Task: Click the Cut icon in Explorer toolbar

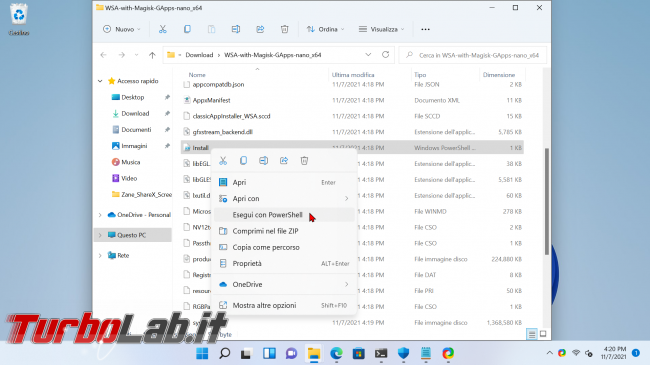Action: click(162, 29)
